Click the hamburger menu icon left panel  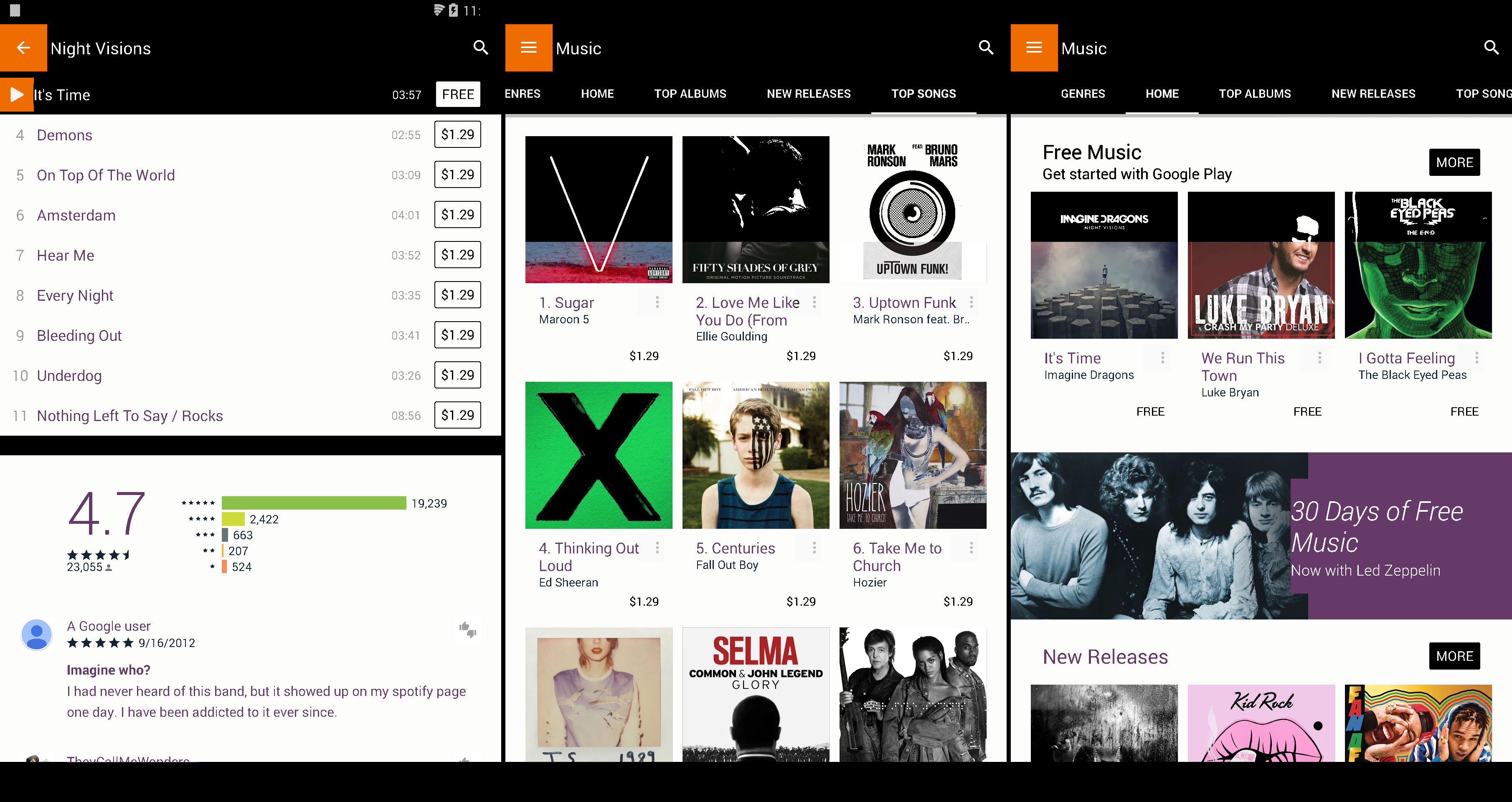click(x=527, y=48)
